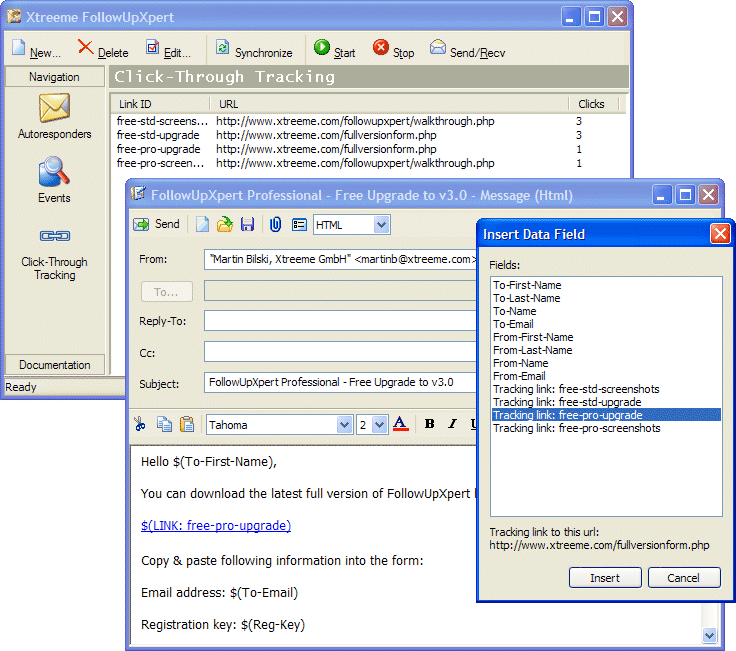The width and height of the screenshot is (736, 651).
Task: Click the red Stop icon
Action: tap(381, 47)
